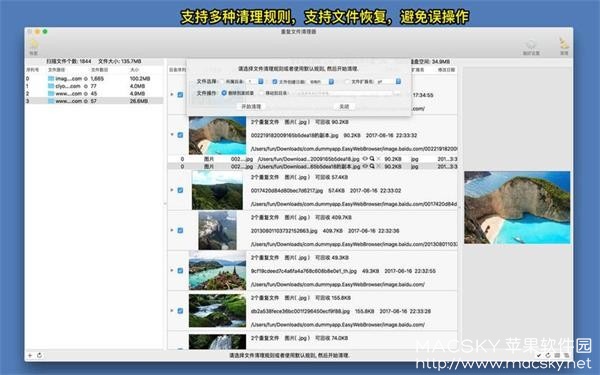600x375 pixels.
Task: Open the 所属目录 dropdown in the dialog
Action: (x=261, y=82)
